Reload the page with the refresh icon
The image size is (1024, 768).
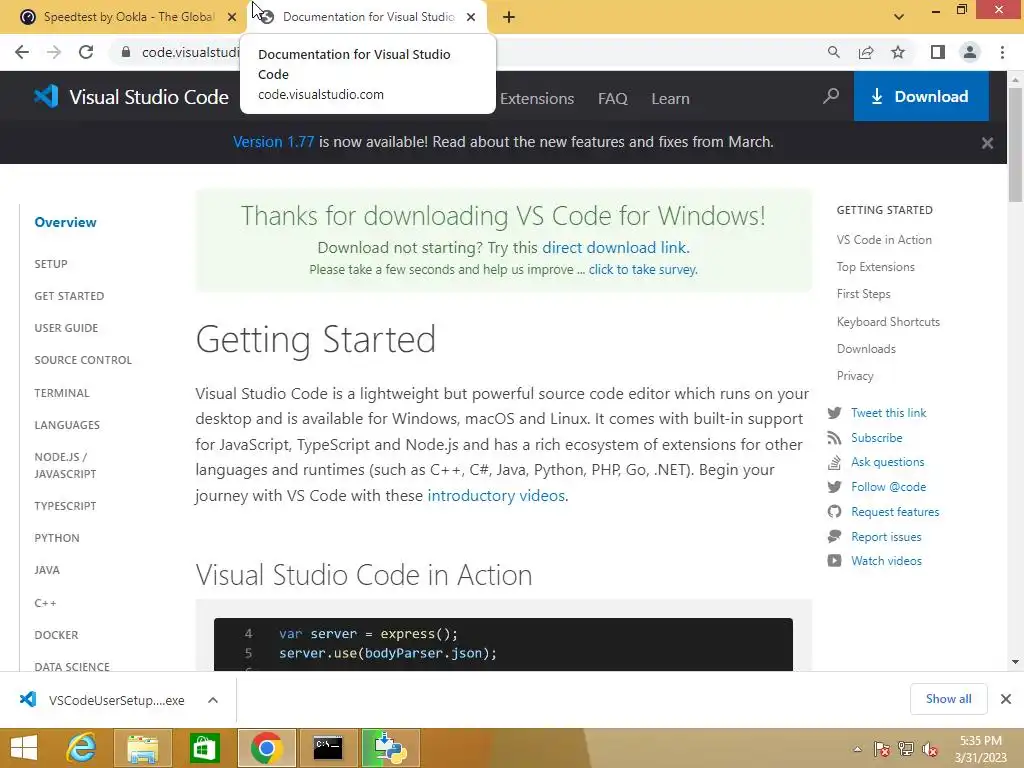coord(86,52)
